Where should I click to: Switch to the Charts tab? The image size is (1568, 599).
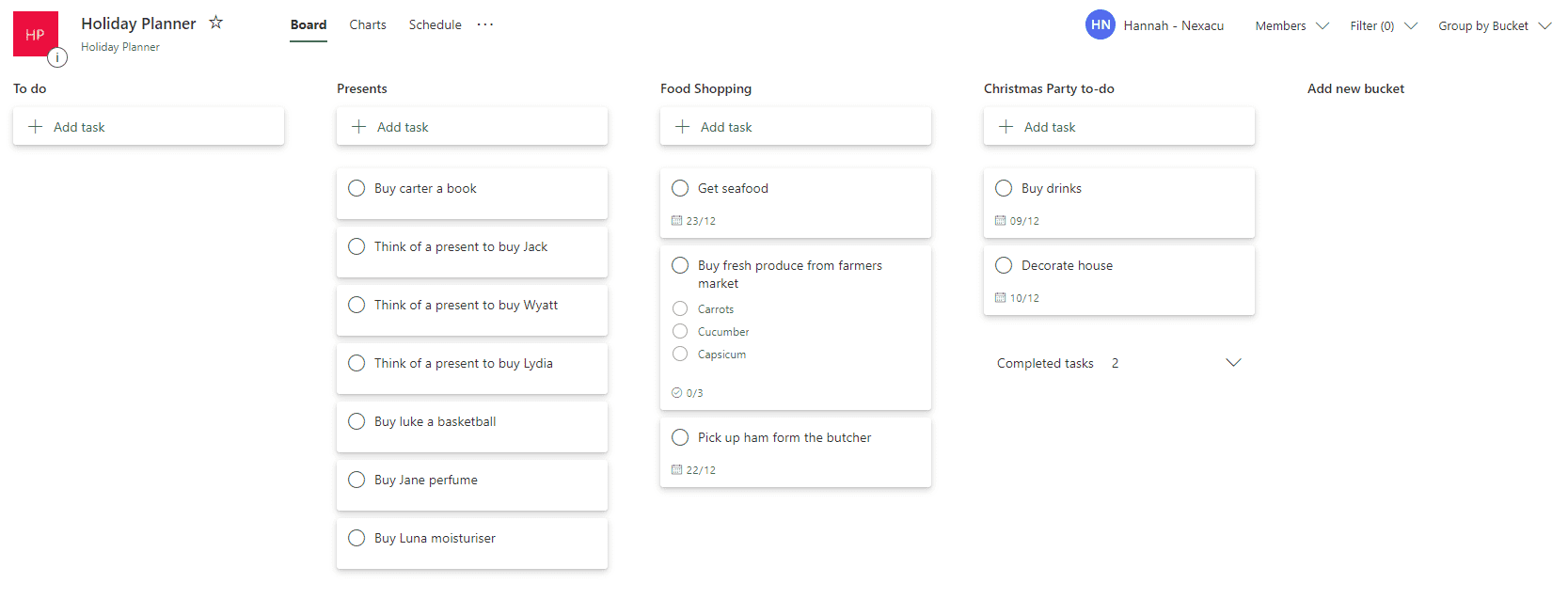click(x=368, y=25)
